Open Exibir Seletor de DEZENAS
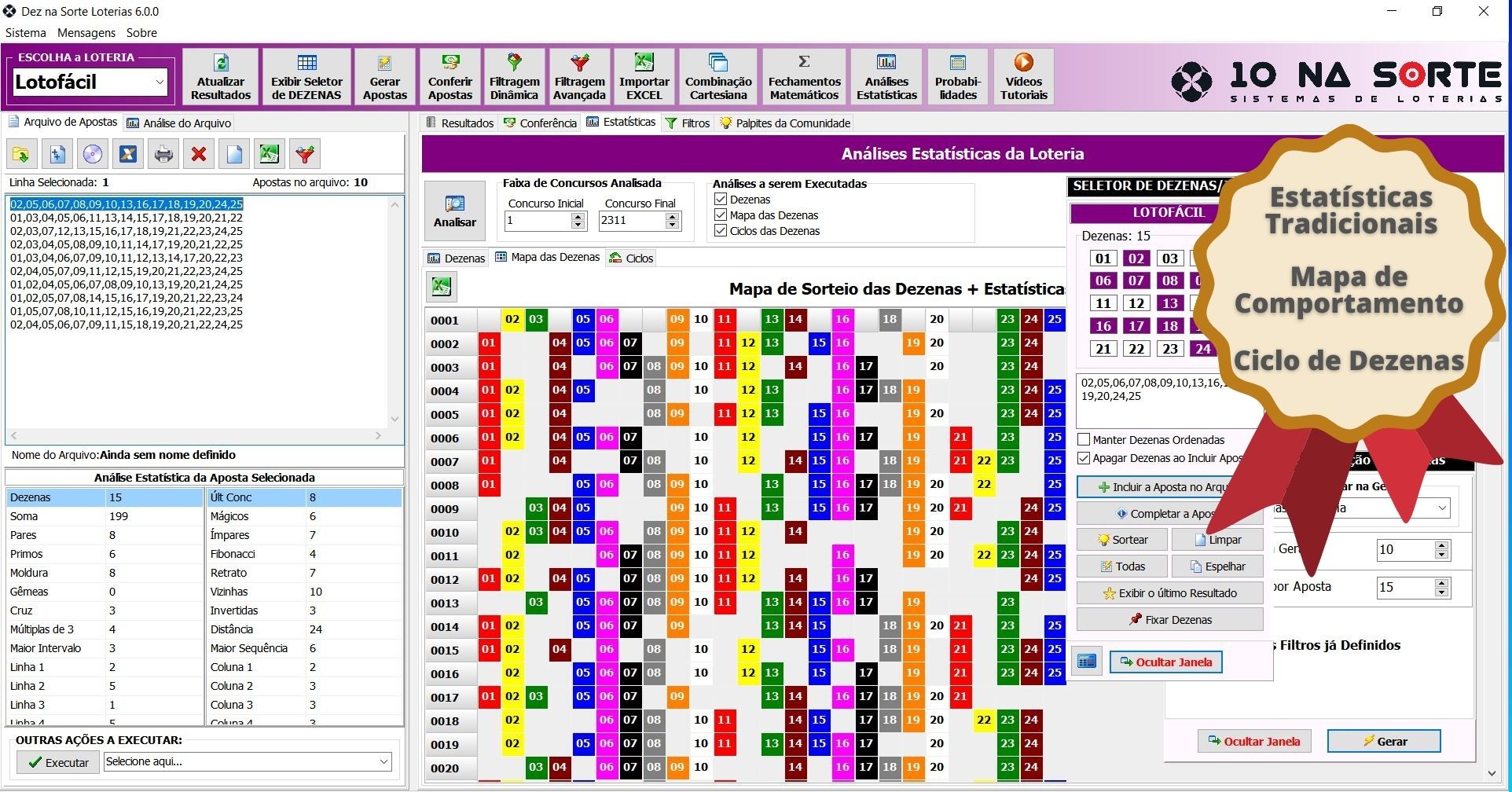Screen dimensions: 1512x792 coord(306,77)
